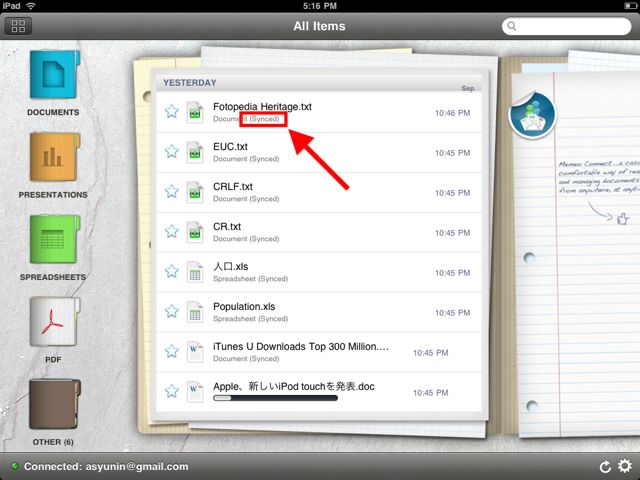Open iTunes U Downloads Top 300 Million
Image resolution: width=640 pixels, height=480 pixels.
pos(319,352)
